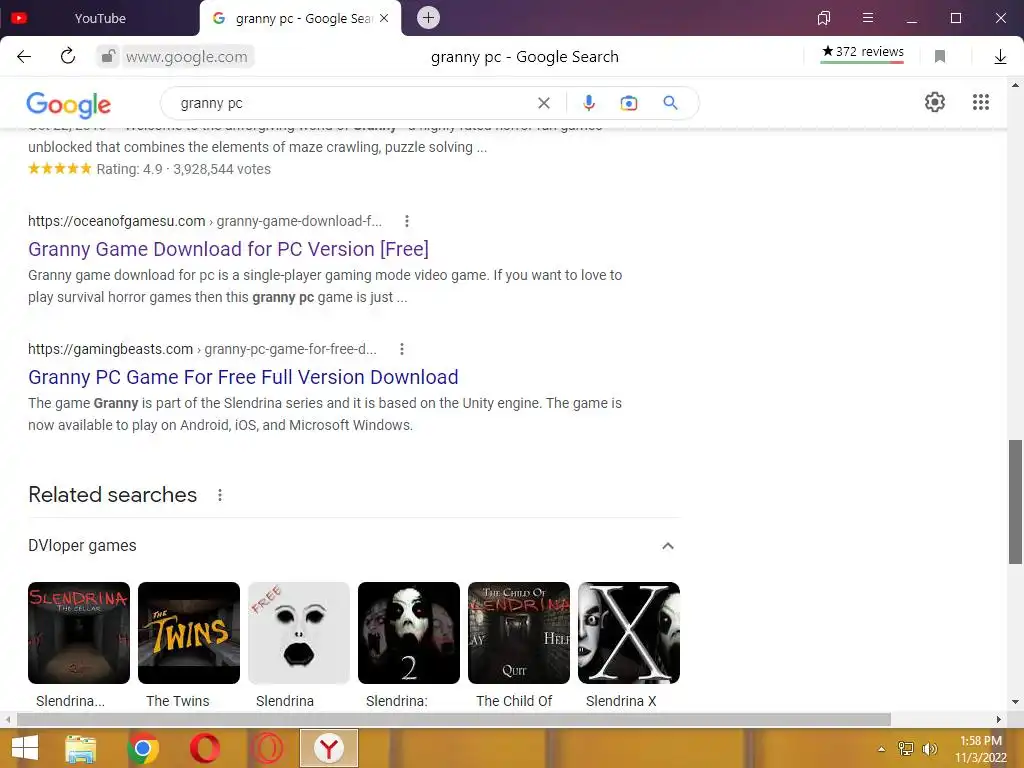Open The Twins game thumbnail

189,633
